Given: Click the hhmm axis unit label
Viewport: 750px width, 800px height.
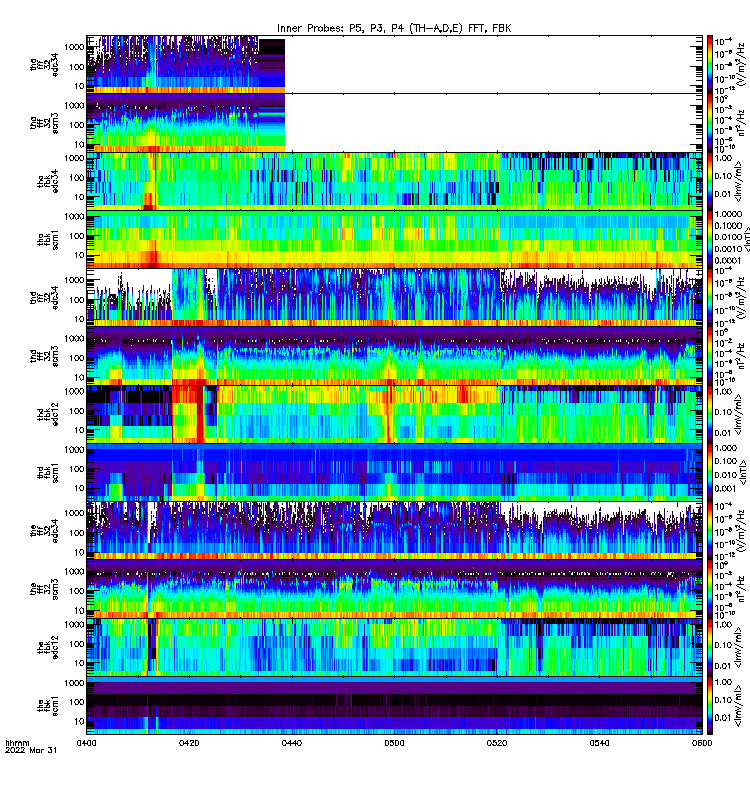Looking at the screenshot, I should pos(17,743).
